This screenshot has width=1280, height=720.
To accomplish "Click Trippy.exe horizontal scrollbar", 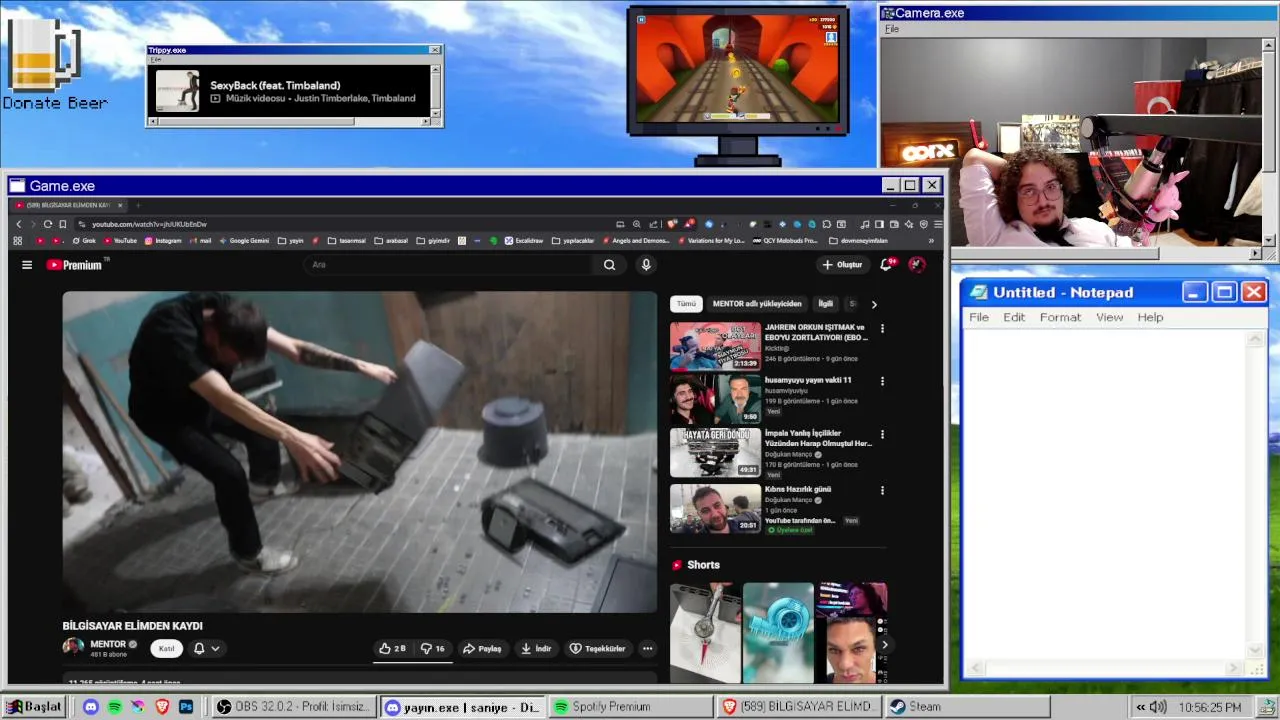I will (x=290, y=122).
